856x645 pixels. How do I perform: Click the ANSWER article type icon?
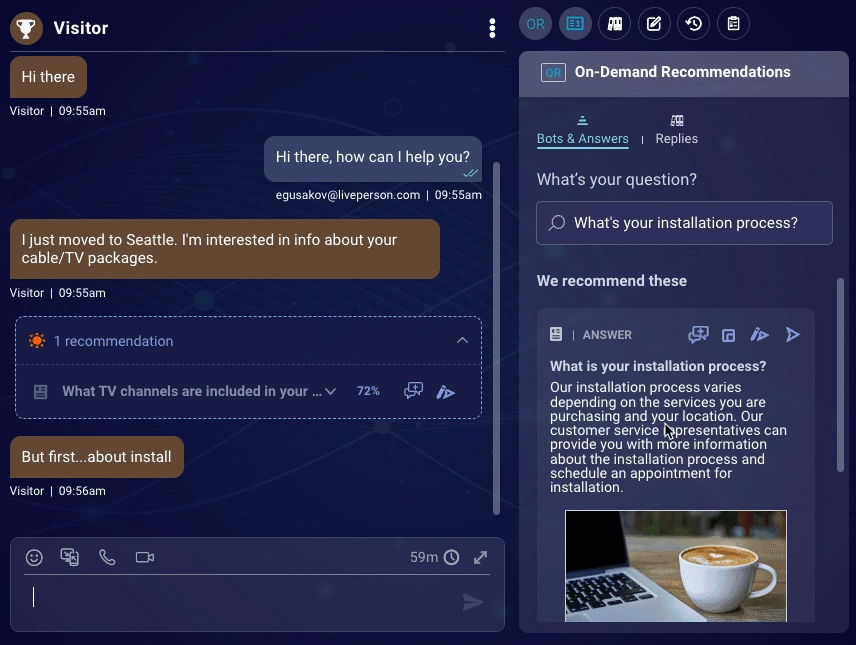556,334
